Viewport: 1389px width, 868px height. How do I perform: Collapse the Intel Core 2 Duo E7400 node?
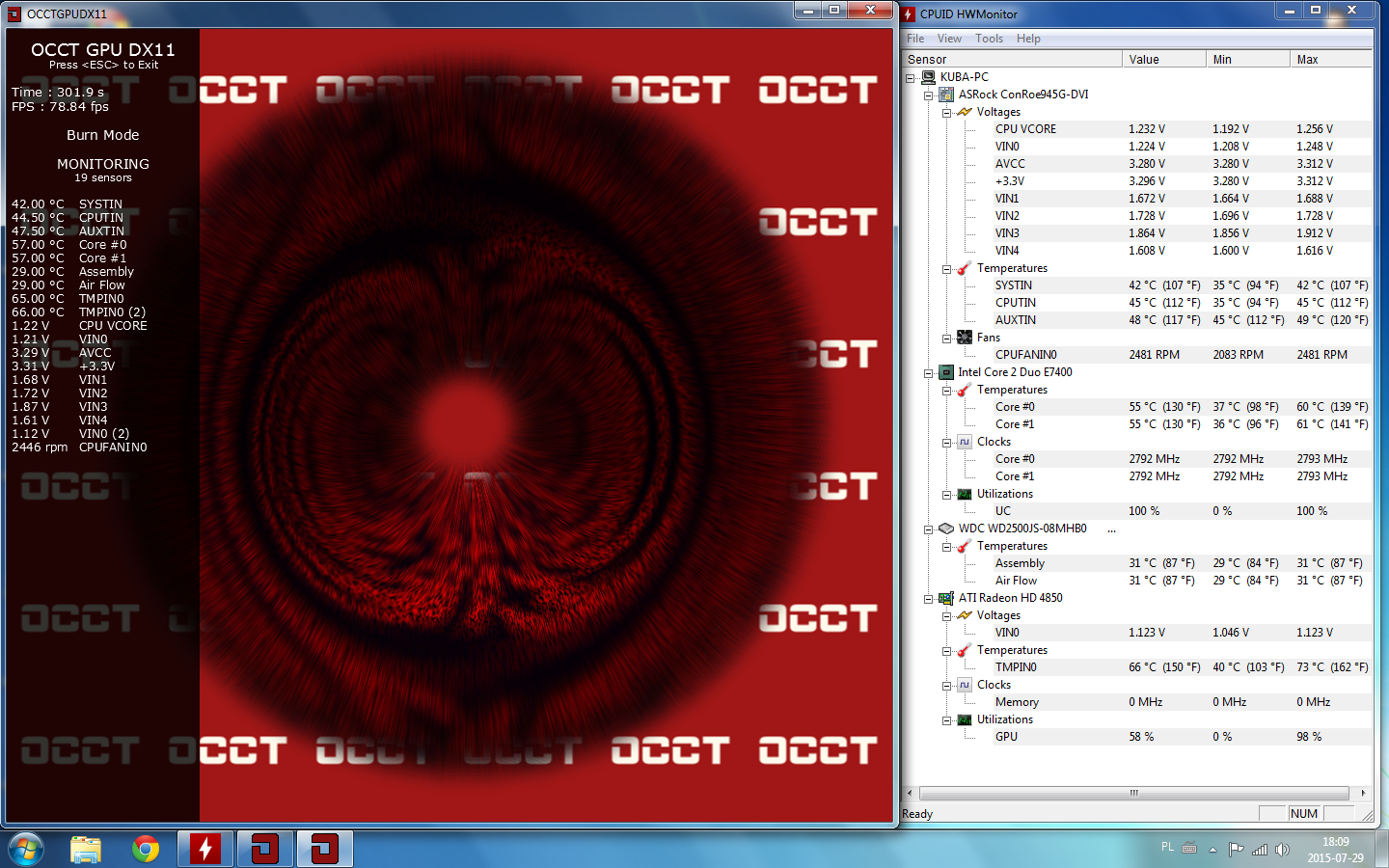[x=929, y=373]
